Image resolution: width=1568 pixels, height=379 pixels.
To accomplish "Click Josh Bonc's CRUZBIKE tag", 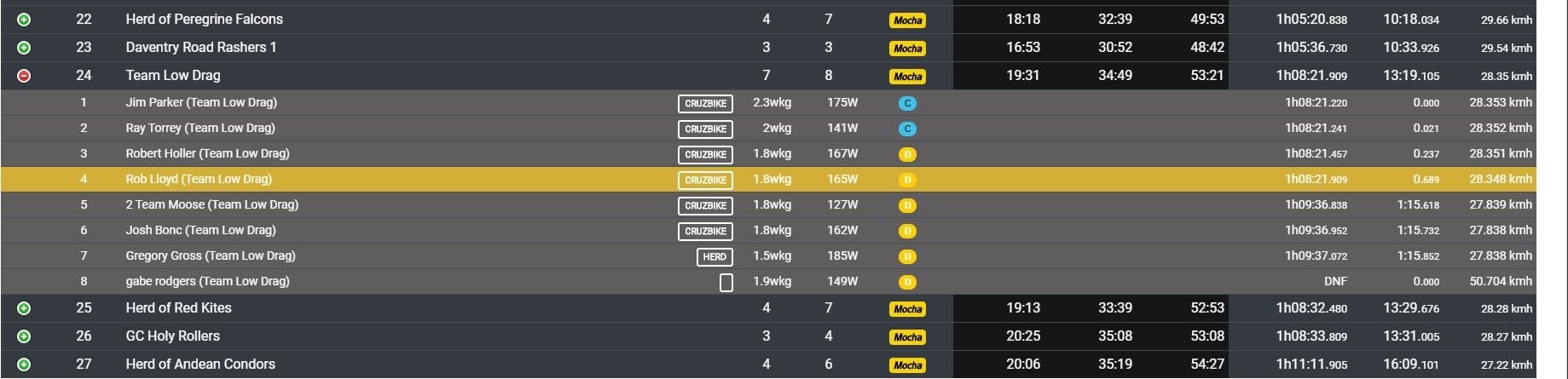I will click(706, 231).
